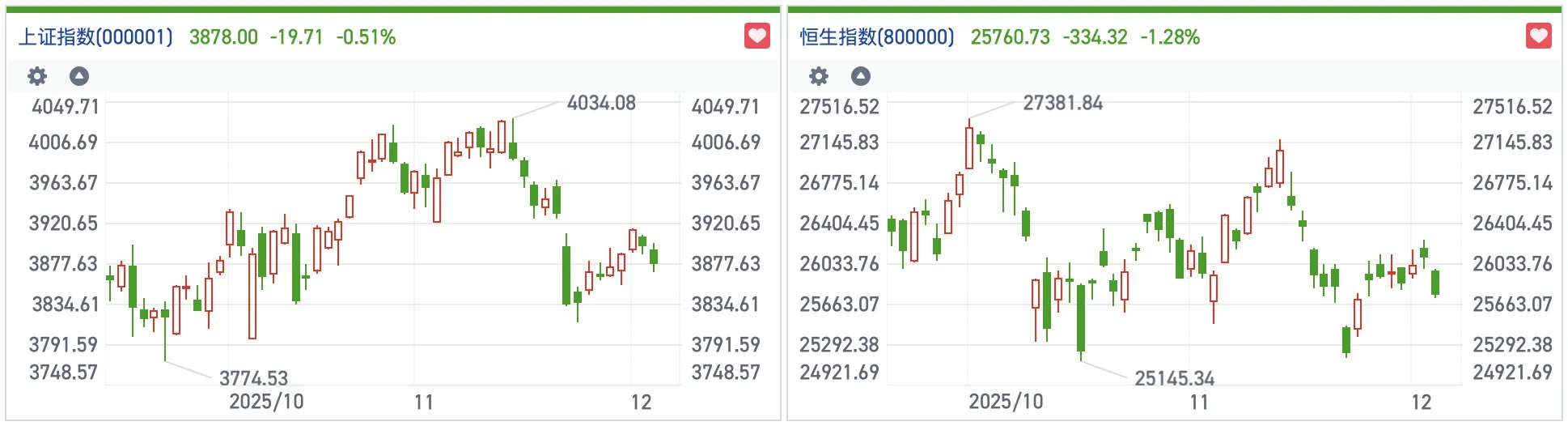This screenshot has width=1568, height=426.
Task: Toggle favorite heart on 上证指数 panel
Action: click(756, 36)
